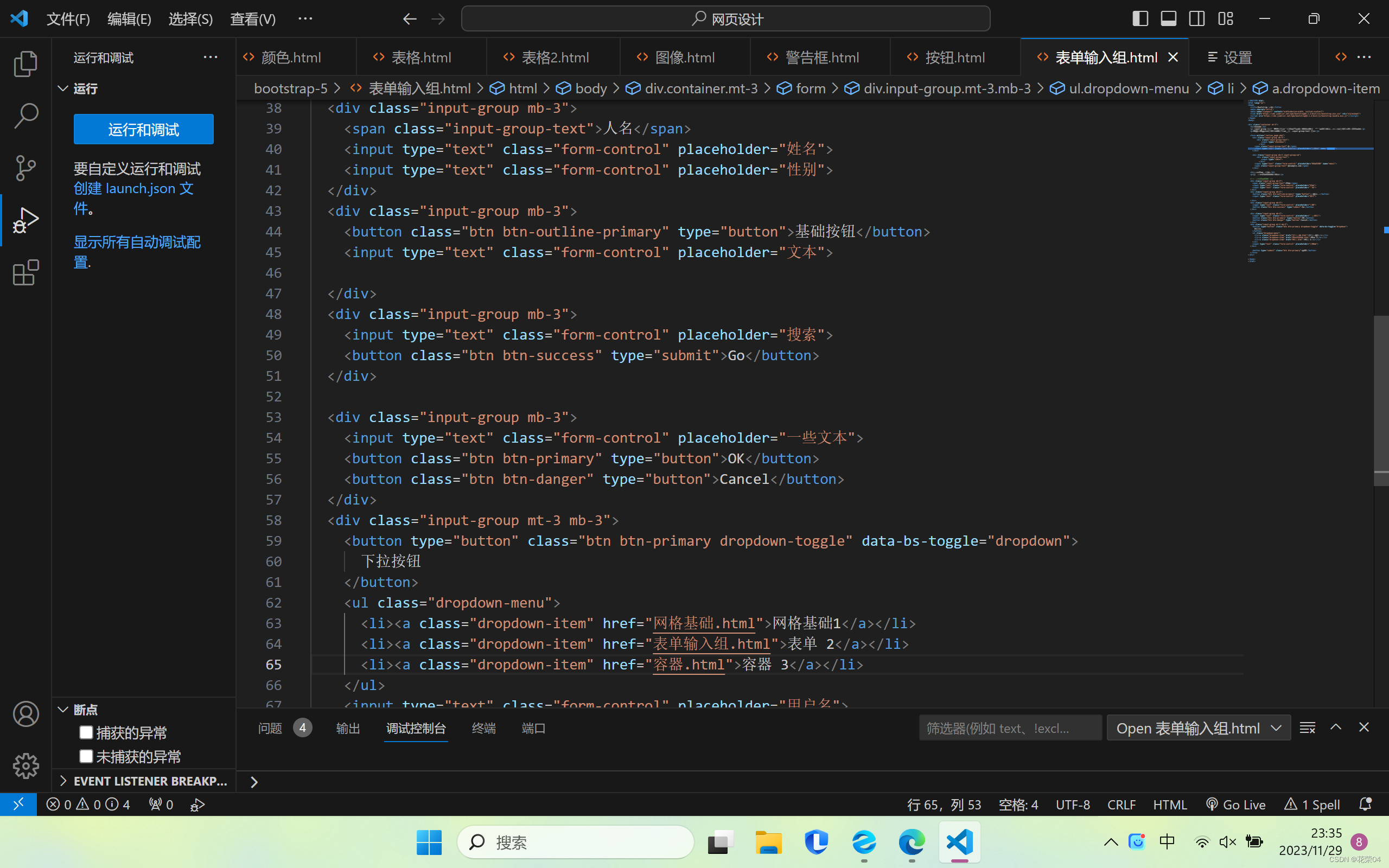Open the Extensions view icon
Screen dimensions: 1389x868
coord(26,273)
